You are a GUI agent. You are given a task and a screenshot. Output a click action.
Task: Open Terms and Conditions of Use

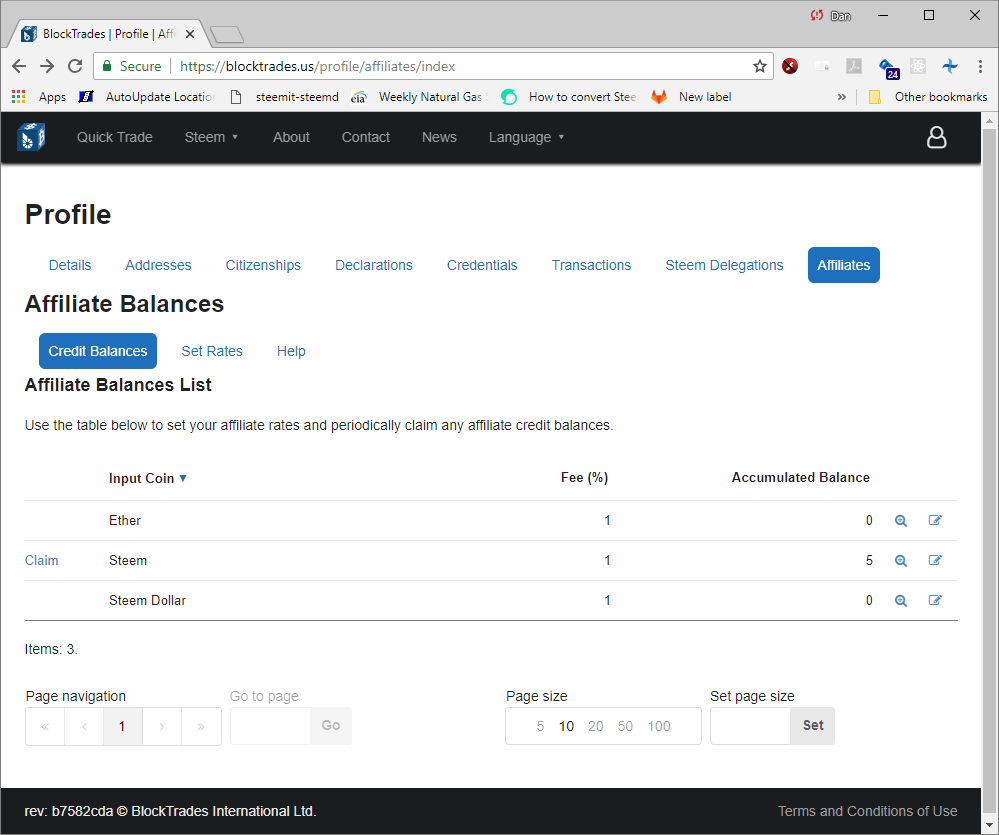point(867,811)
